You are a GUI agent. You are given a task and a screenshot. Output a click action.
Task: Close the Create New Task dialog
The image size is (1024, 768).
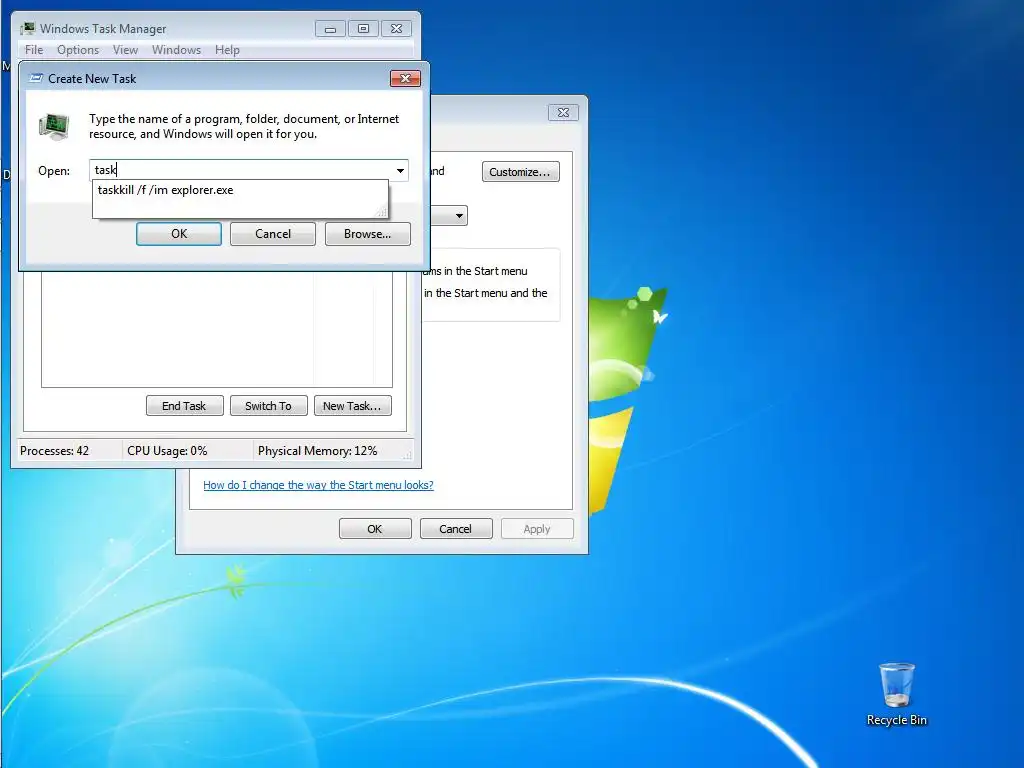(x=406, y=78)
